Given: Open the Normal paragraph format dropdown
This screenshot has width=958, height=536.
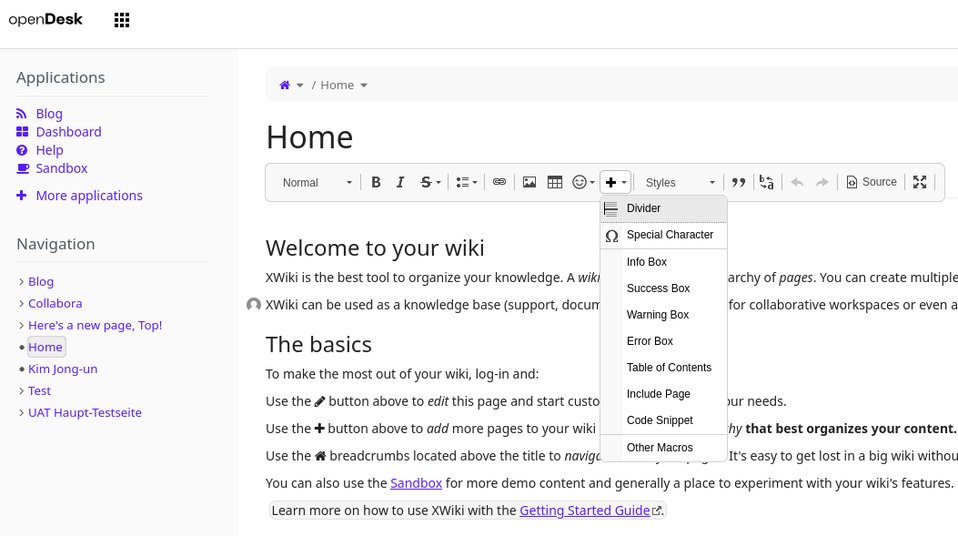Looking at the screenshot, I should [317, 182].
